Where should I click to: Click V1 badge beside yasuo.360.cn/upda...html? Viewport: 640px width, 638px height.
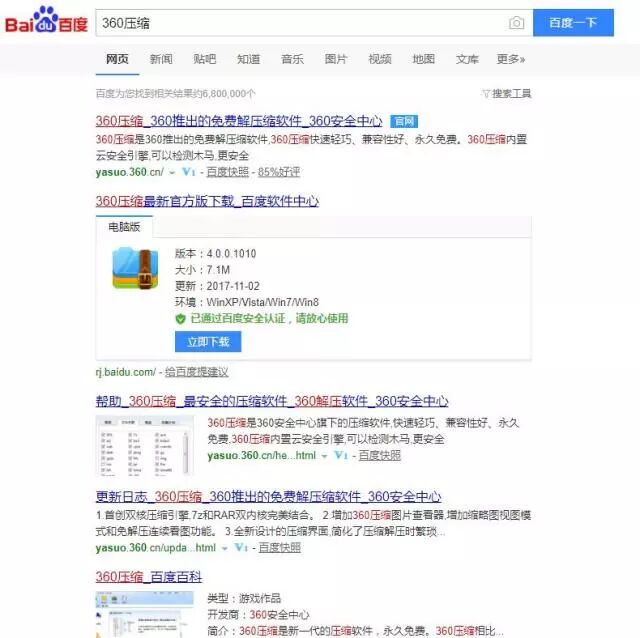click(241, 547)
